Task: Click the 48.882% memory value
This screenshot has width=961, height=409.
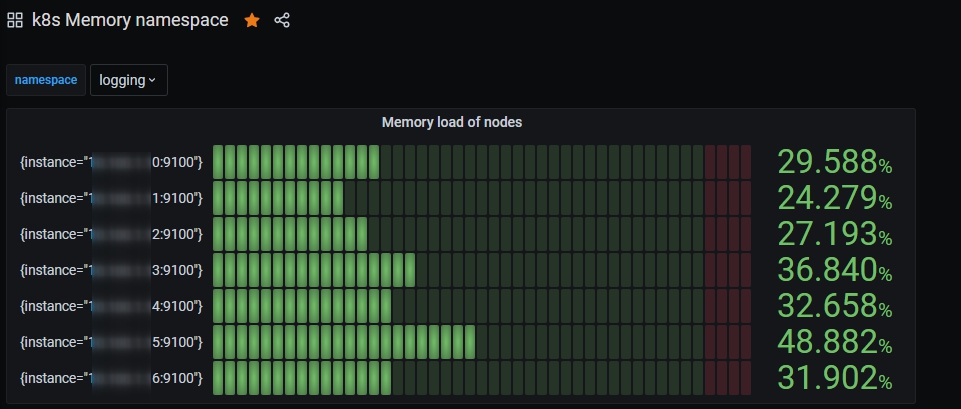Action: (834, 342)
